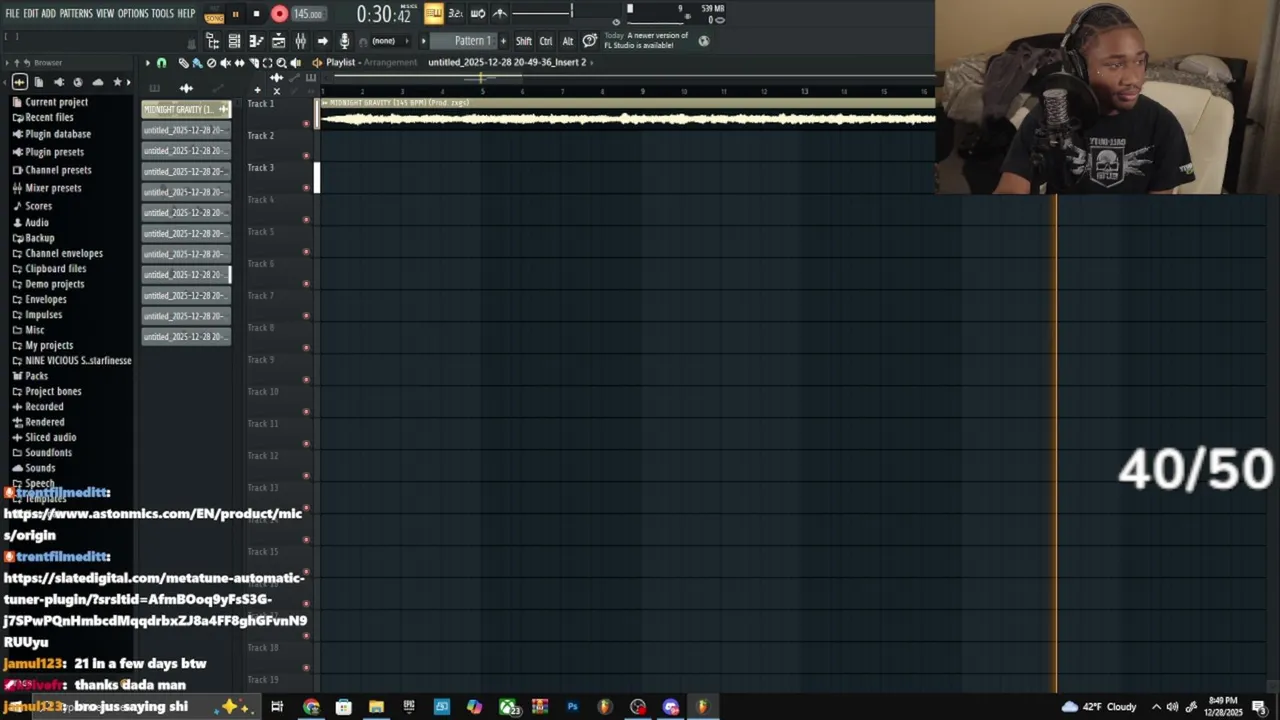
Task: Show browser files tab icon
Action: 38,82
